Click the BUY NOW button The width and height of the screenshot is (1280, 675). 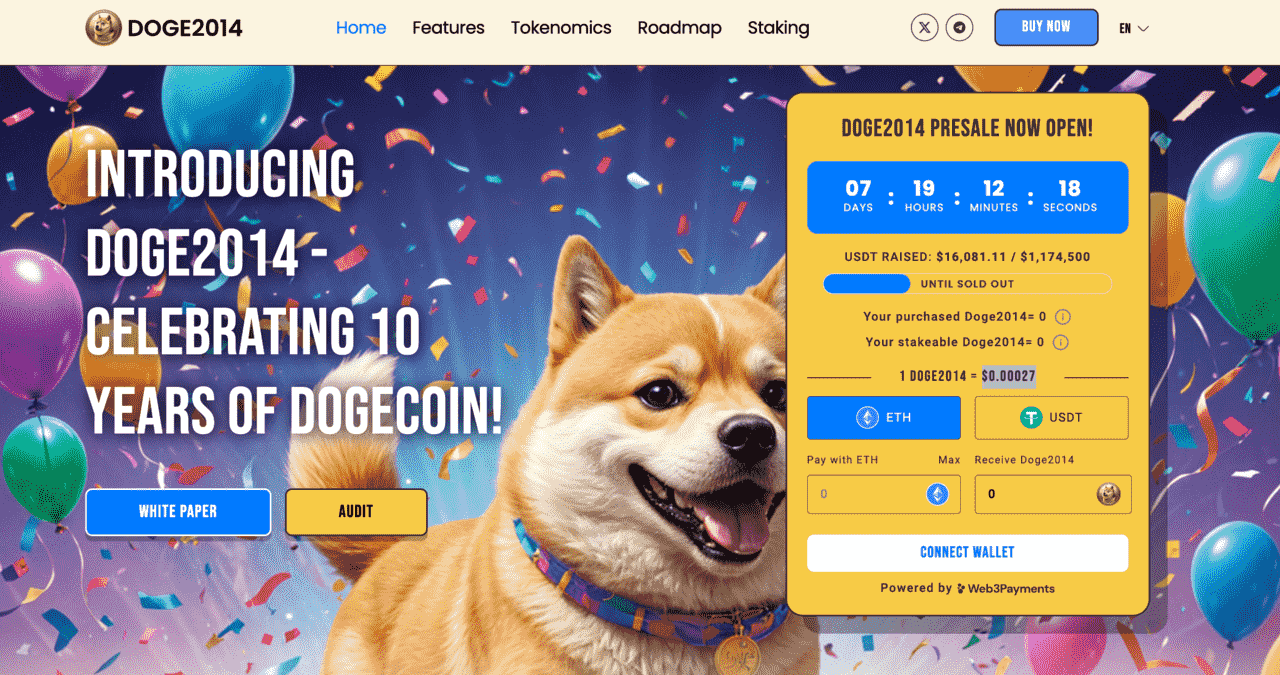1046,27
